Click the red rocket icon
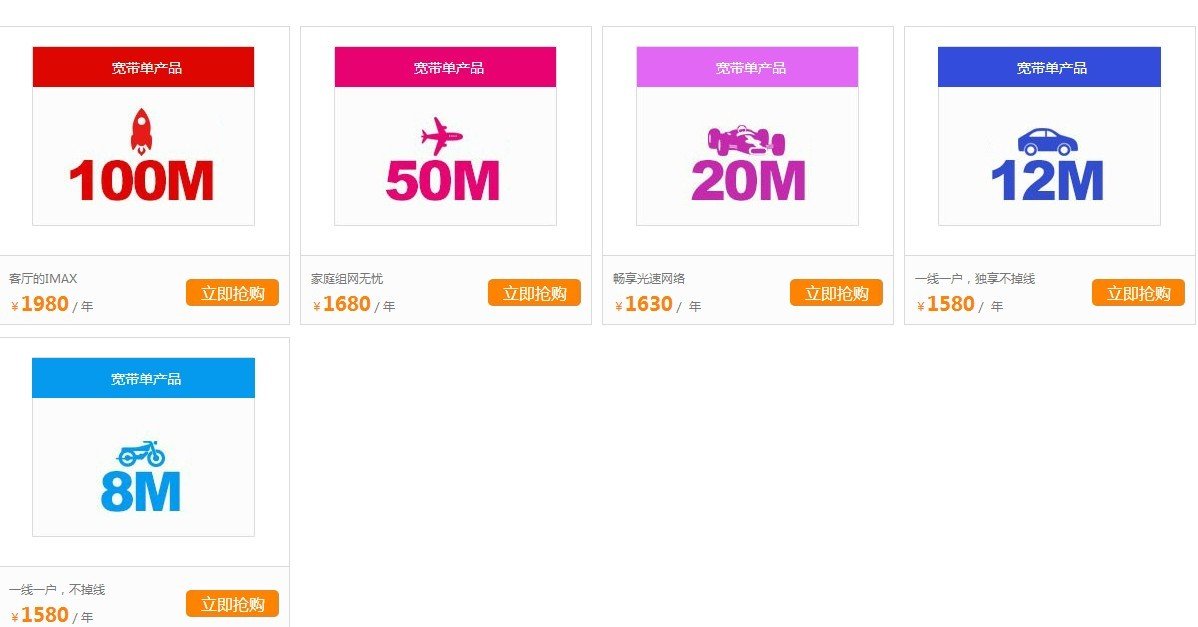Viewport: 1198px width, 627px height. pos(141,131)
